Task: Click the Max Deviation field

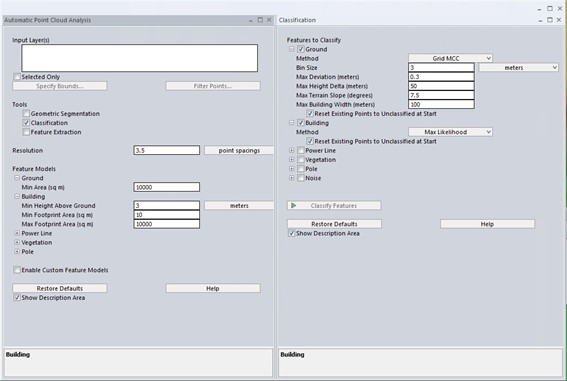Action: [x=441, y=77]
